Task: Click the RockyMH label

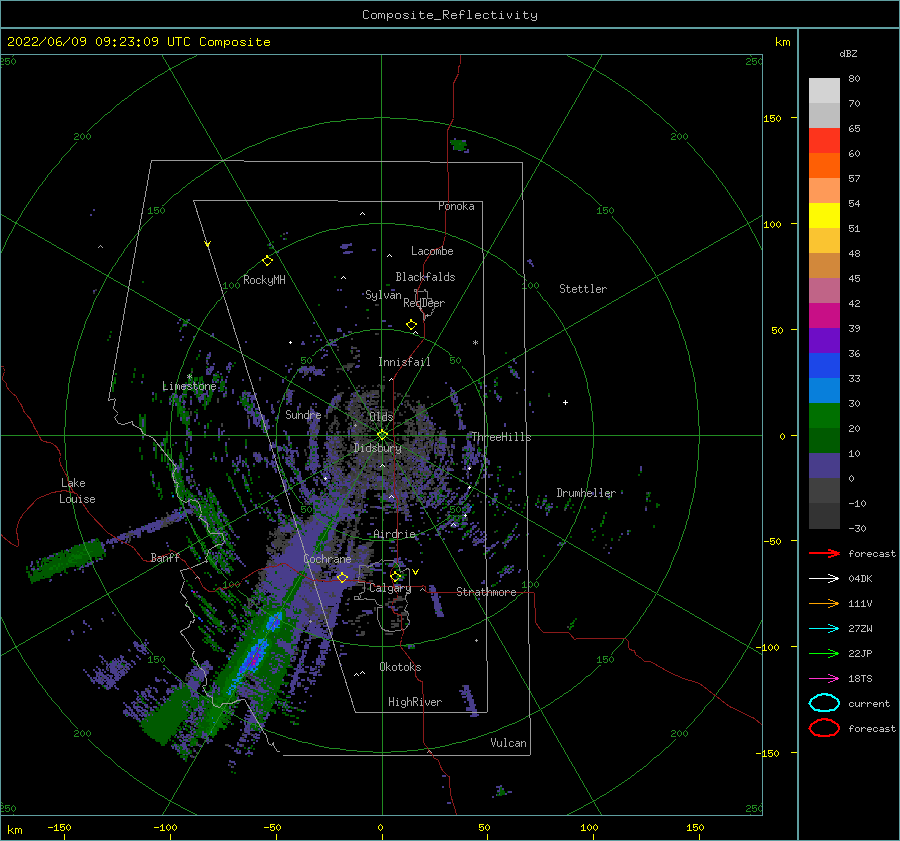Action: click(264, 280)
